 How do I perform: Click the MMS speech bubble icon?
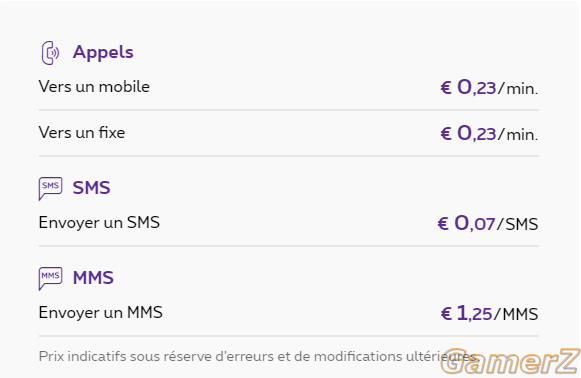point(50,279)
